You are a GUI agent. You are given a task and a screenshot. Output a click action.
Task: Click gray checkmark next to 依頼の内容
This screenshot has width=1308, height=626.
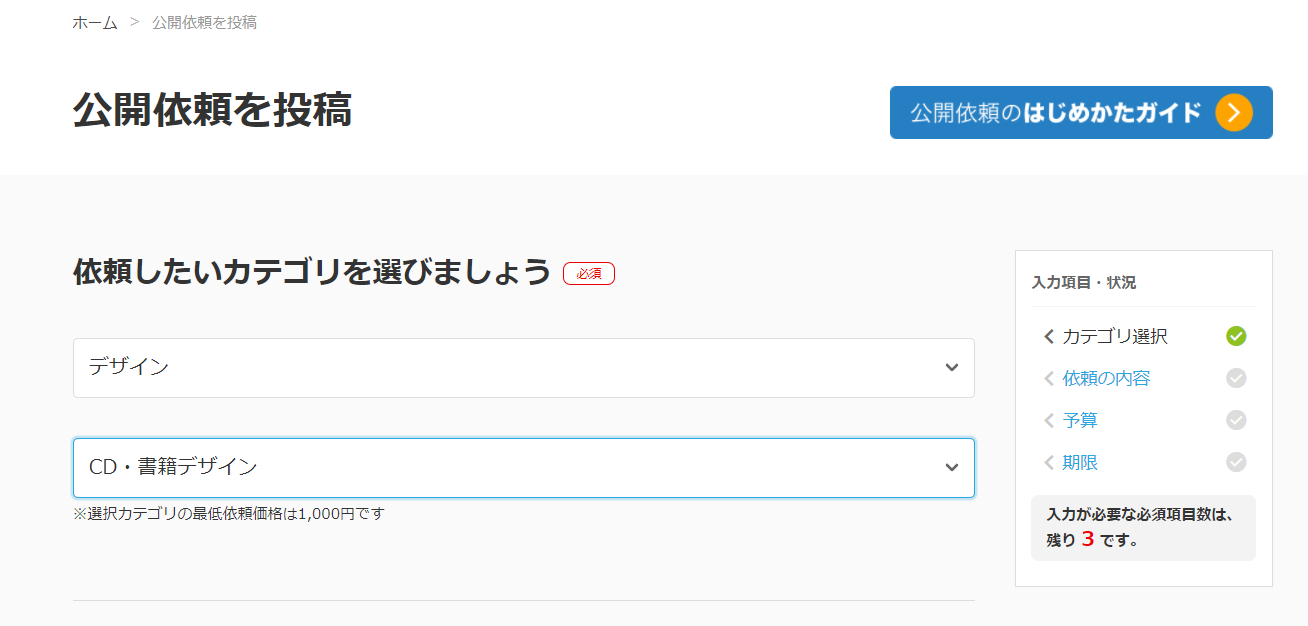[x=1236, y=378]
